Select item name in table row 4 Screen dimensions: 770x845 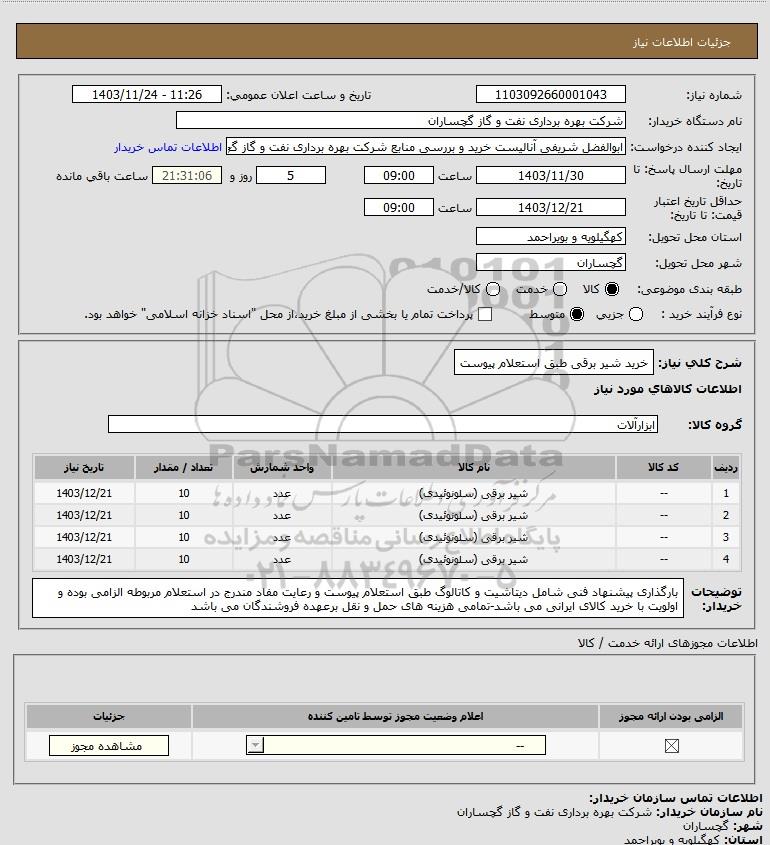pyautogui.click(x=474, y=559)
